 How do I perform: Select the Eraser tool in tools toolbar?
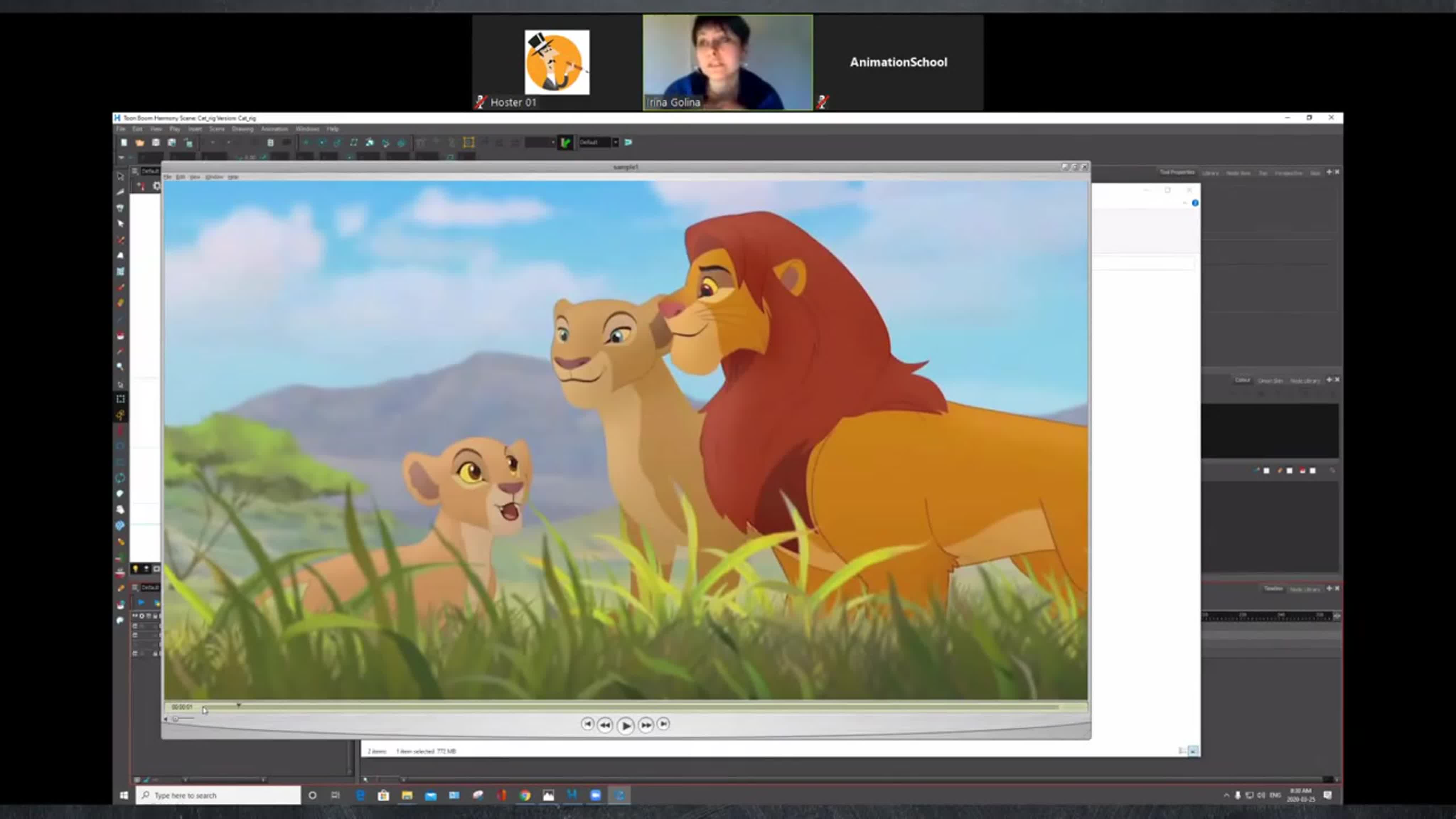pyautogui.click(x=120, y=303)
